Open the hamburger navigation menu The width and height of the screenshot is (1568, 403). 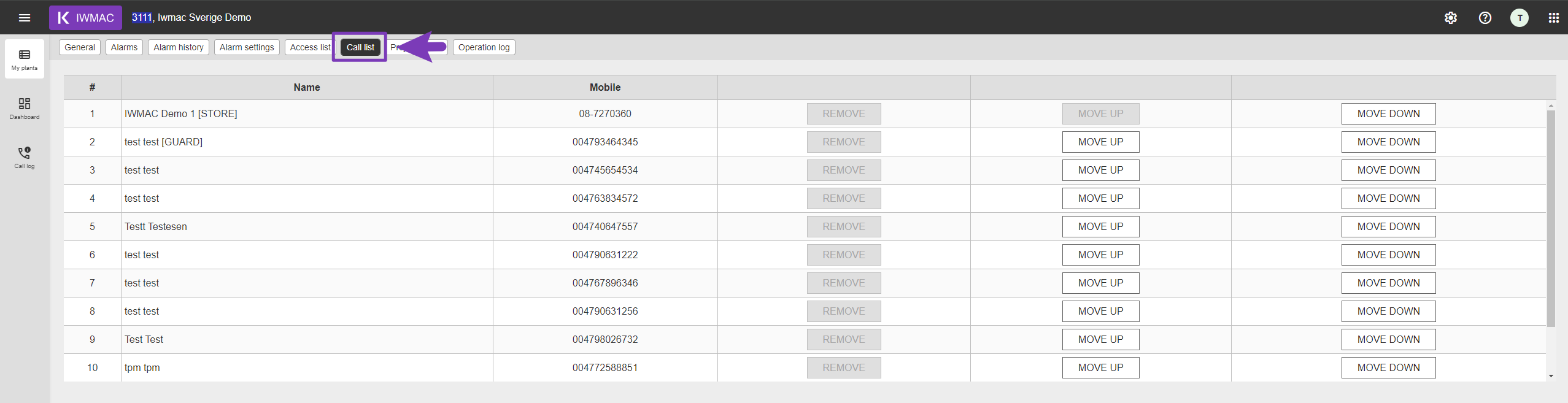click(25, 18)
